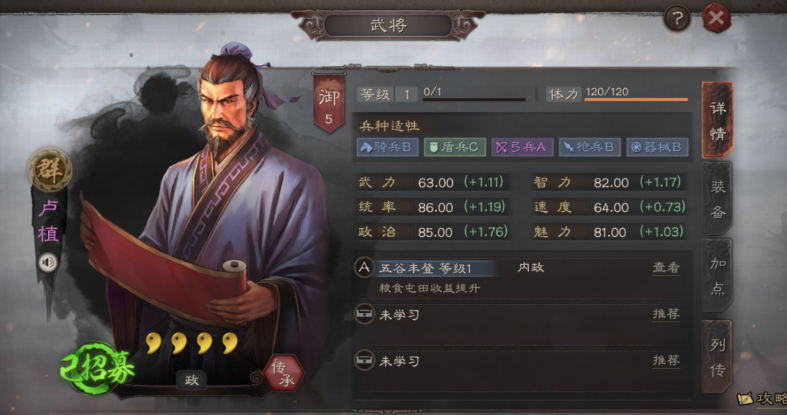Select the 详情 details tab
The image size is (787, 415).
click(x=718, y=120)
